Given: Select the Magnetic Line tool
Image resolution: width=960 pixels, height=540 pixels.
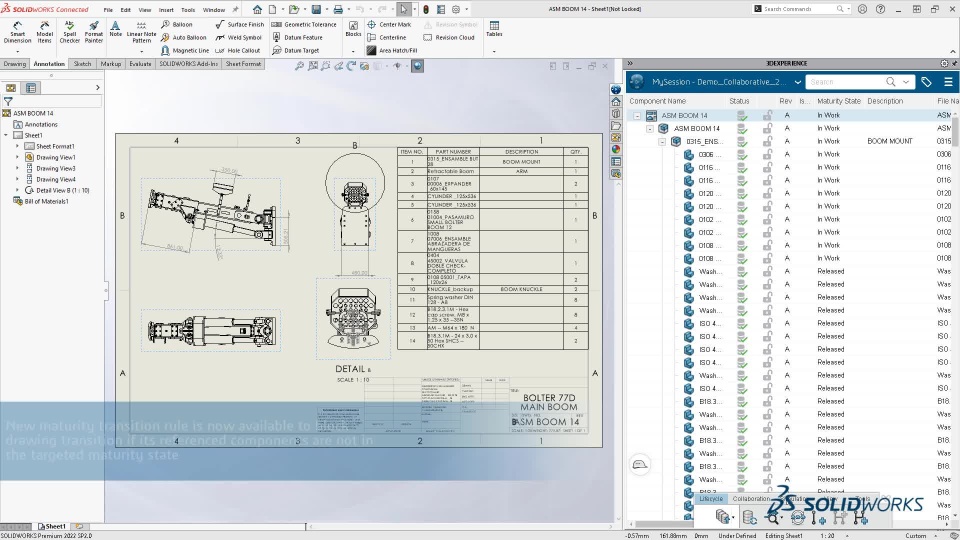Looking at the screenshot, I should tap(185, 51).
